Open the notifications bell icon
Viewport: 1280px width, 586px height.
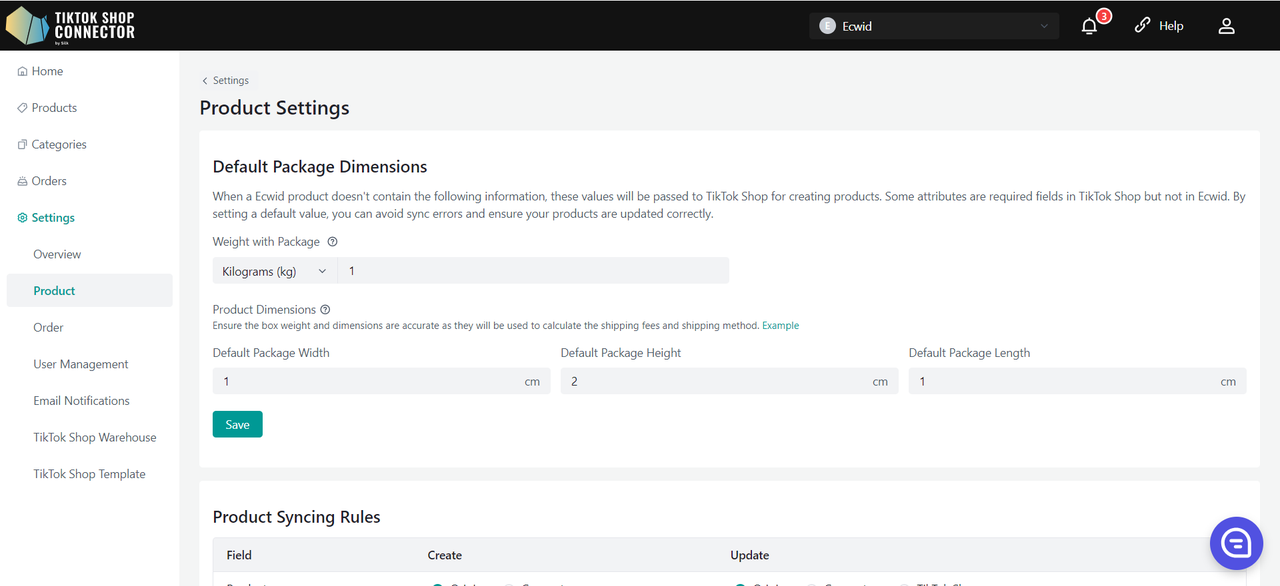click(1090, 26)
